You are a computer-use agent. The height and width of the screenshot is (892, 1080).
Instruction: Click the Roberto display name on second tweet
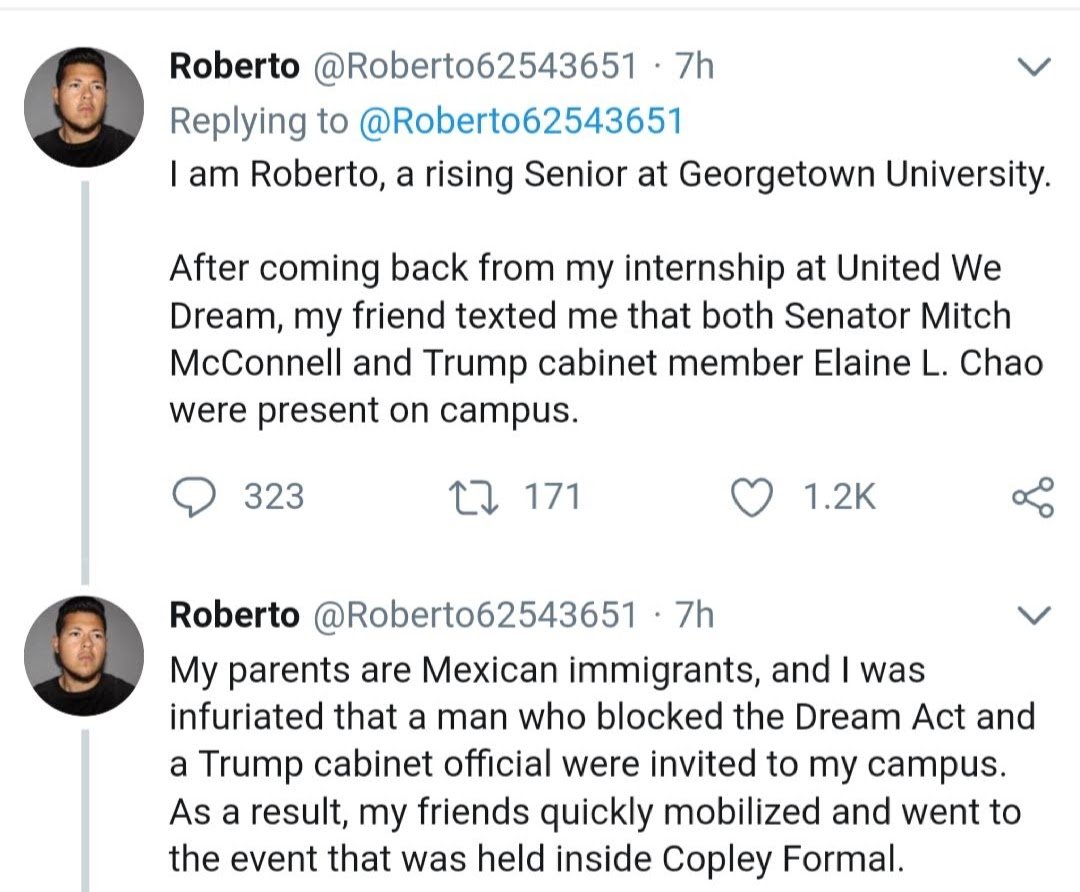(x=234, y=614)
